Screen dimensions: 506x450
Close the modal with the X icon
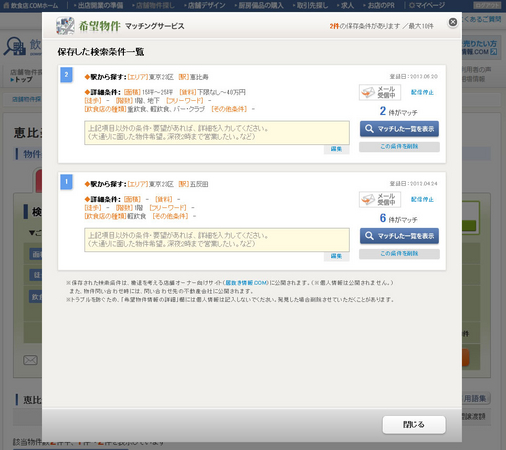pyautogui.click(x=453, y=22)
